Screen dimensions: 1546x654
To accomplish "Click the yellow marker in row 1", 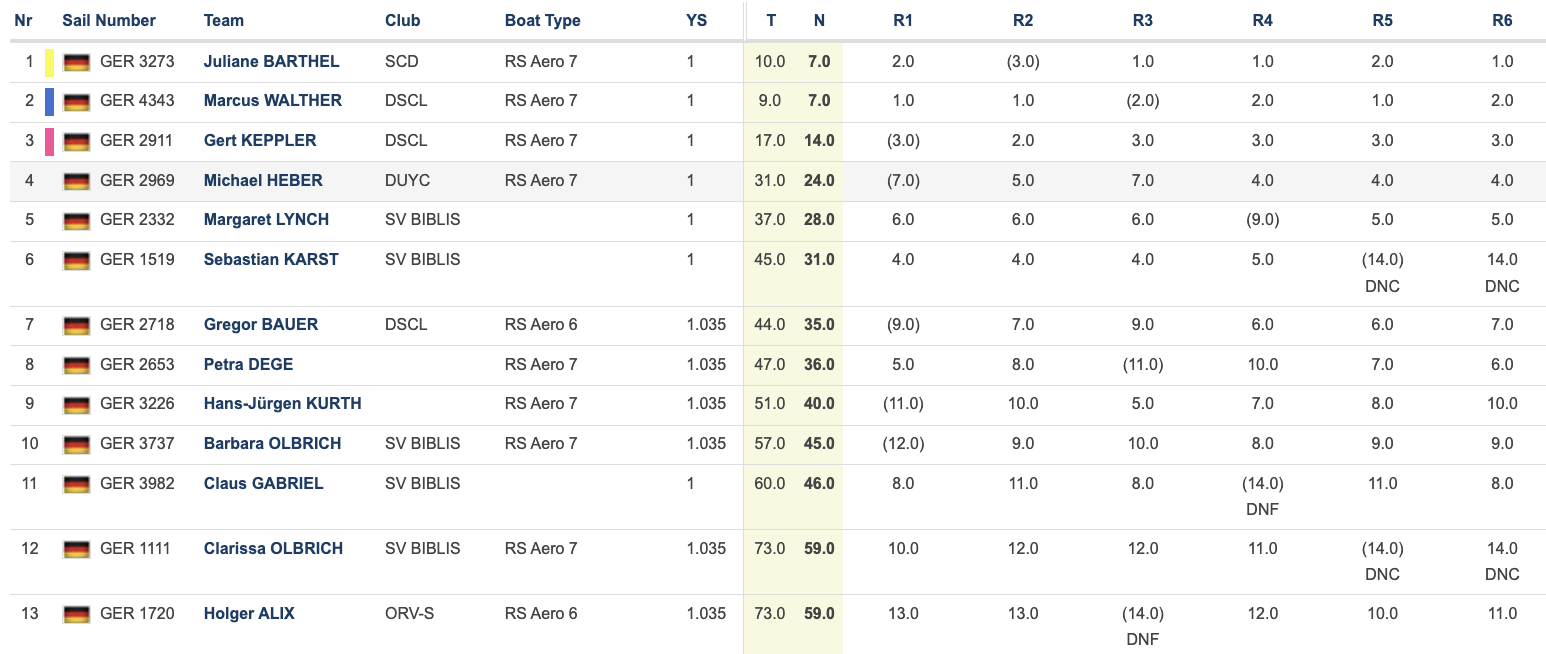I will [x=49, y=62].
